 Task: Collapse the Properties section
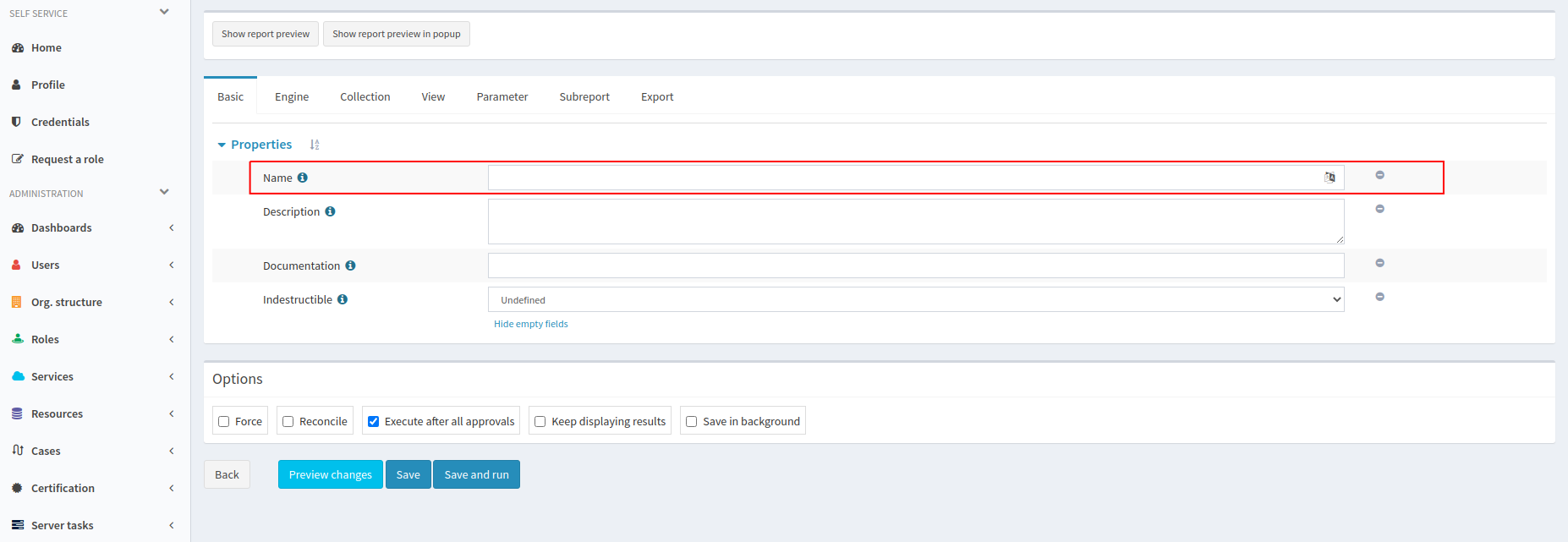click(x=222, y=145)
